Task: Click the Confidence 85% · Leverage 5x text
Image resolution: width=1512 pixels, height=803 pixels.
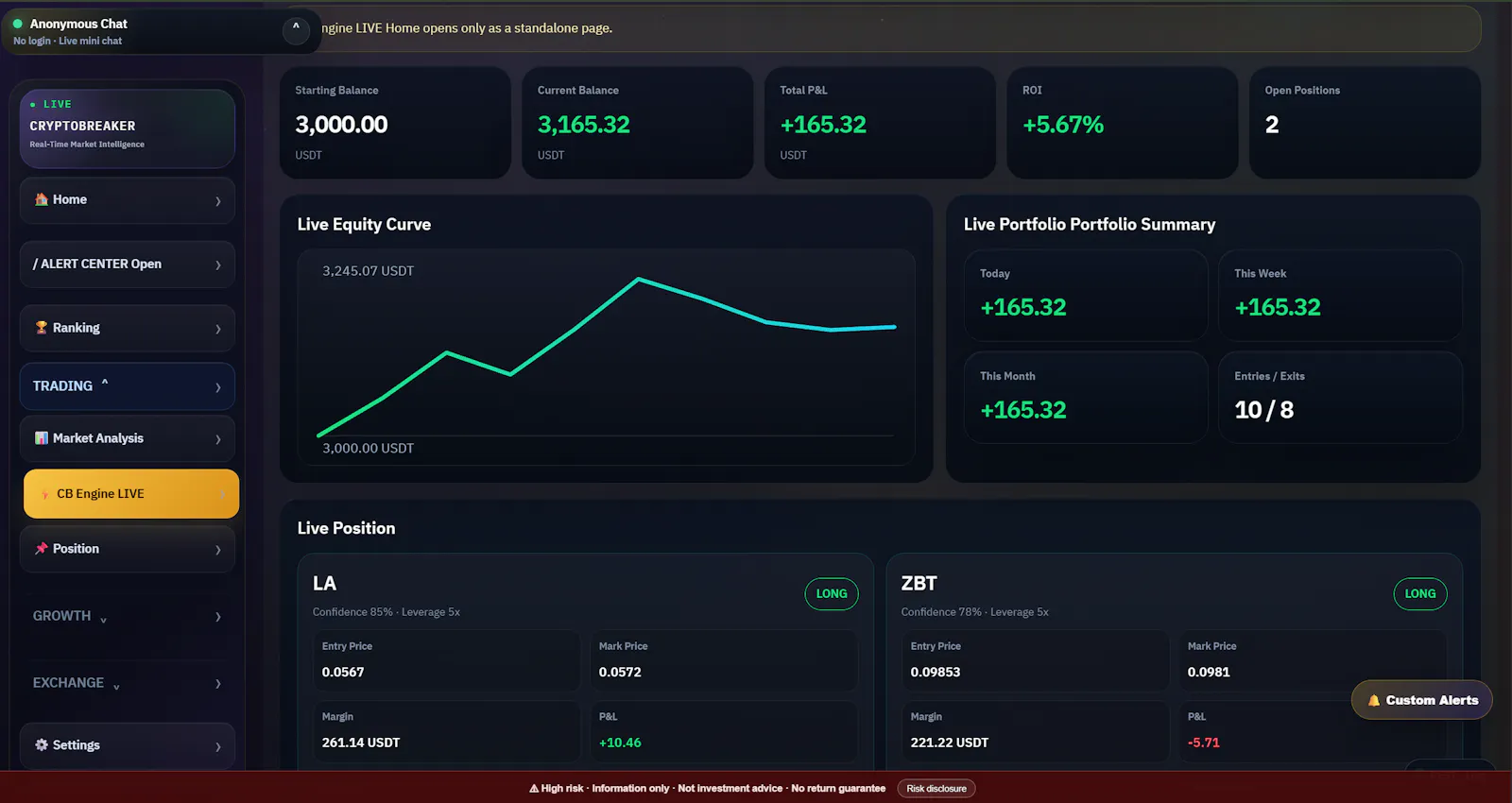Action: [387, 612]
